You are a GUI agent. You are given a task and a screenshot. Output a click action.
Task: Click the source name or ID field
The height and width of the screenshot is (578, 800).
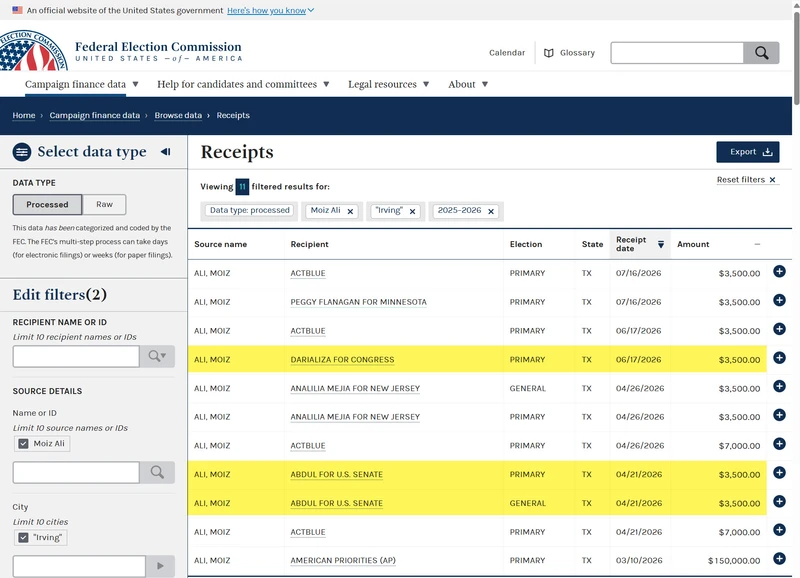click(76, 472)
